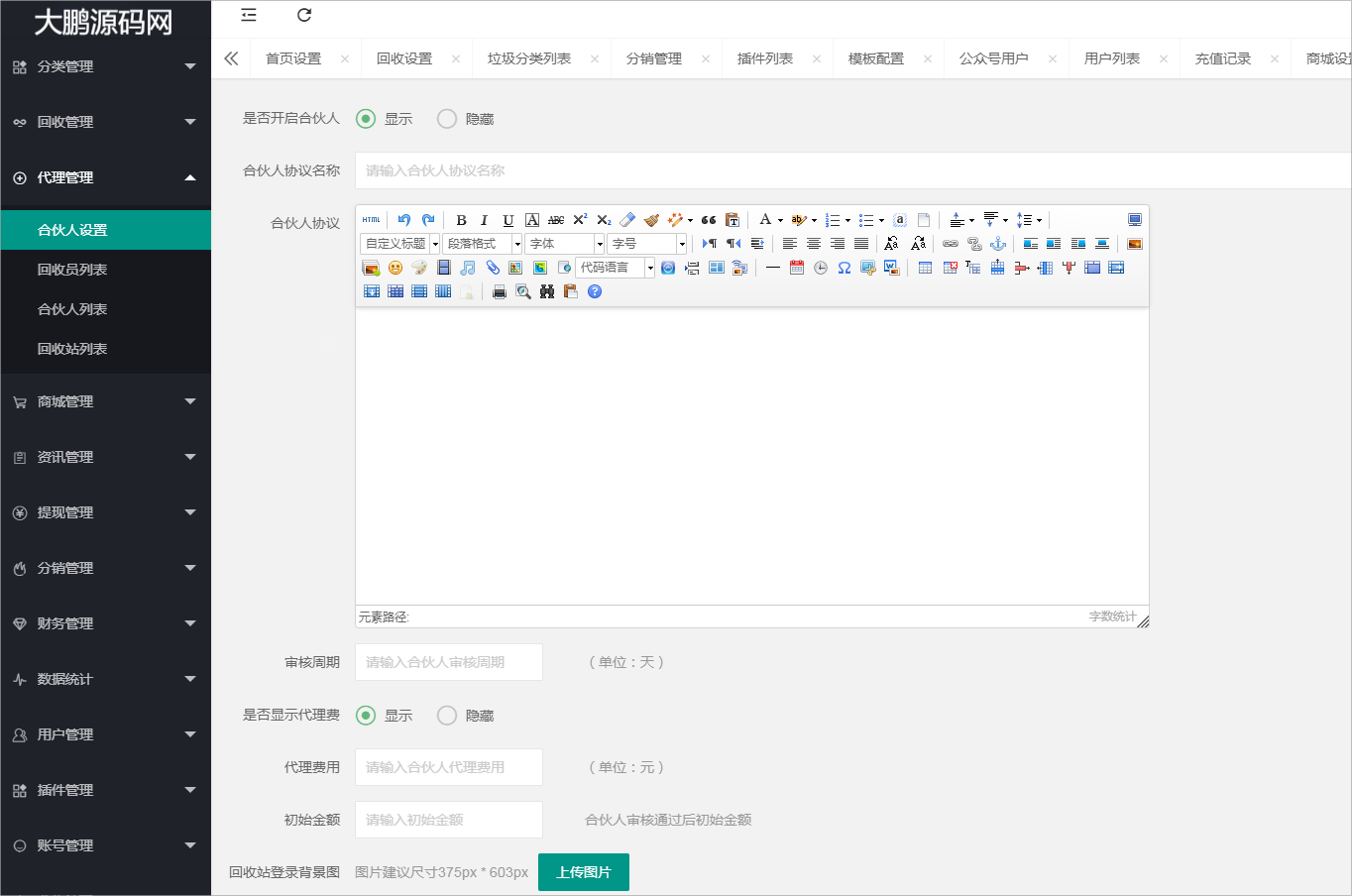Open the find-and-replace binoculars icon

click(x=545, y=290)
